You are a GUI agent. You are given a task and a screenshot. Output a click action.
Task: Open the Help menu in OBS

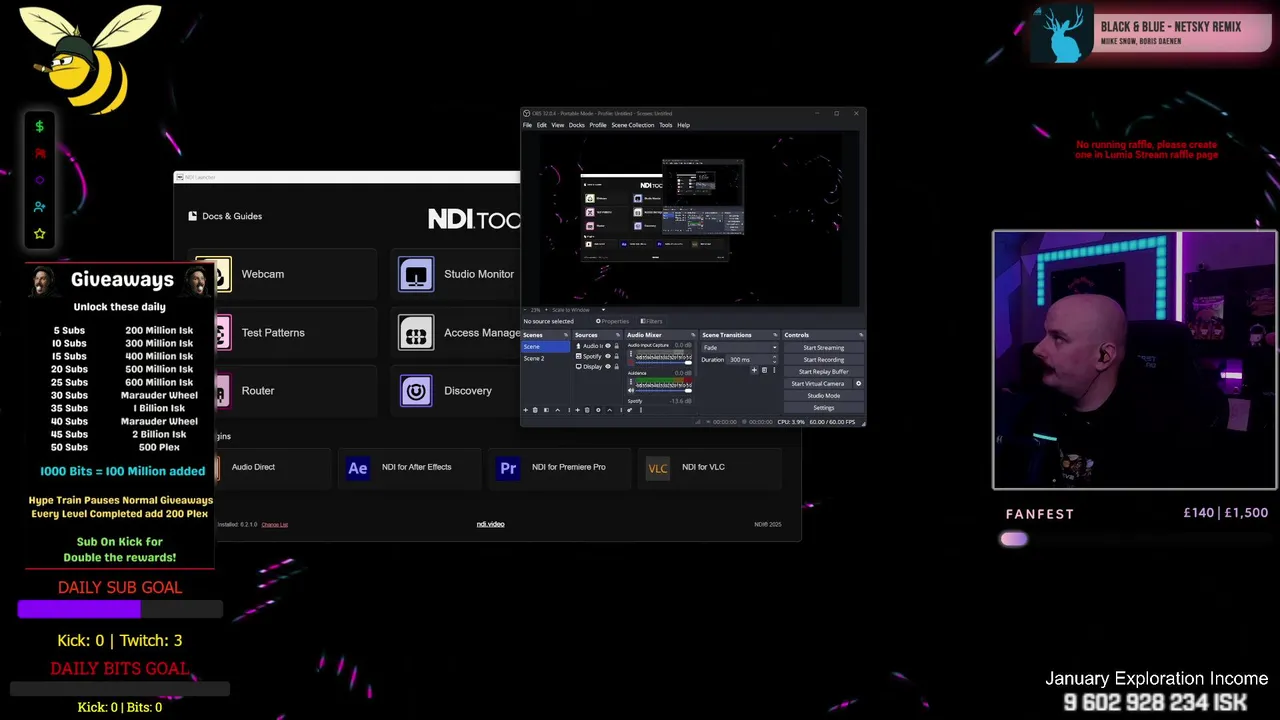[x=684, y=125]
